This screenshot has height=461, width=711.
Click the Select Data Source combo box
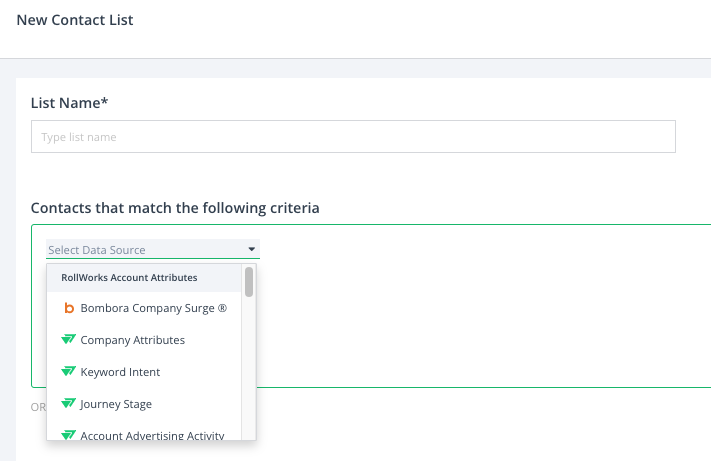153,249
